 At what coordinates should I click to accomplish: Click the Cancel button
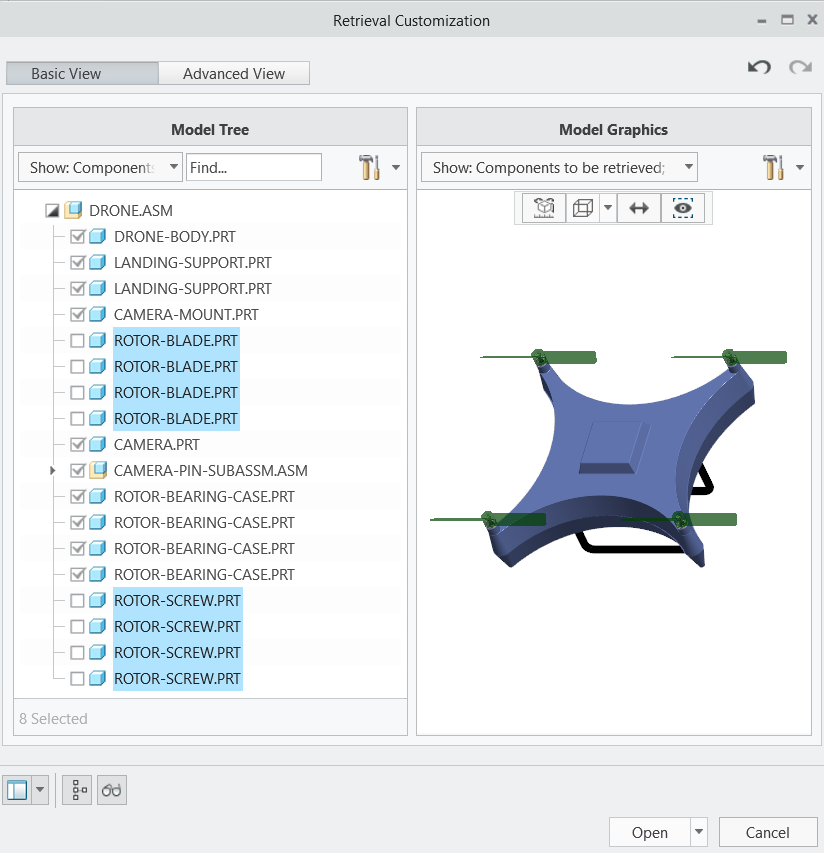click(768, 831)
